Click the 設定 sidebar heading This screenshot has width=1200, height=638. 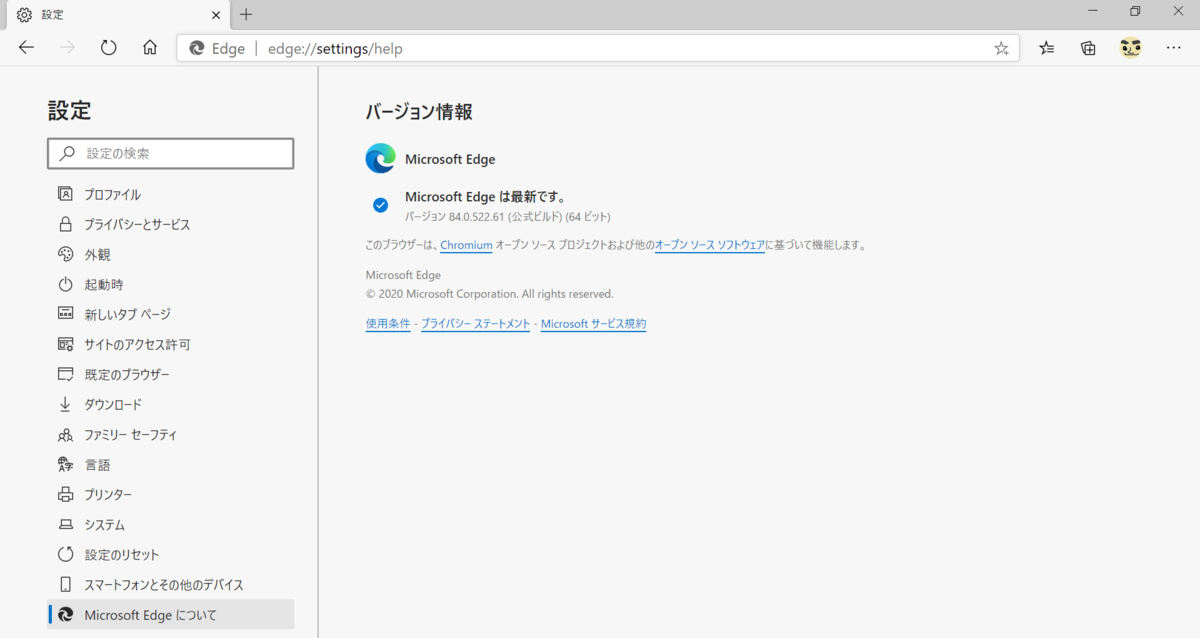pos(69,111)
